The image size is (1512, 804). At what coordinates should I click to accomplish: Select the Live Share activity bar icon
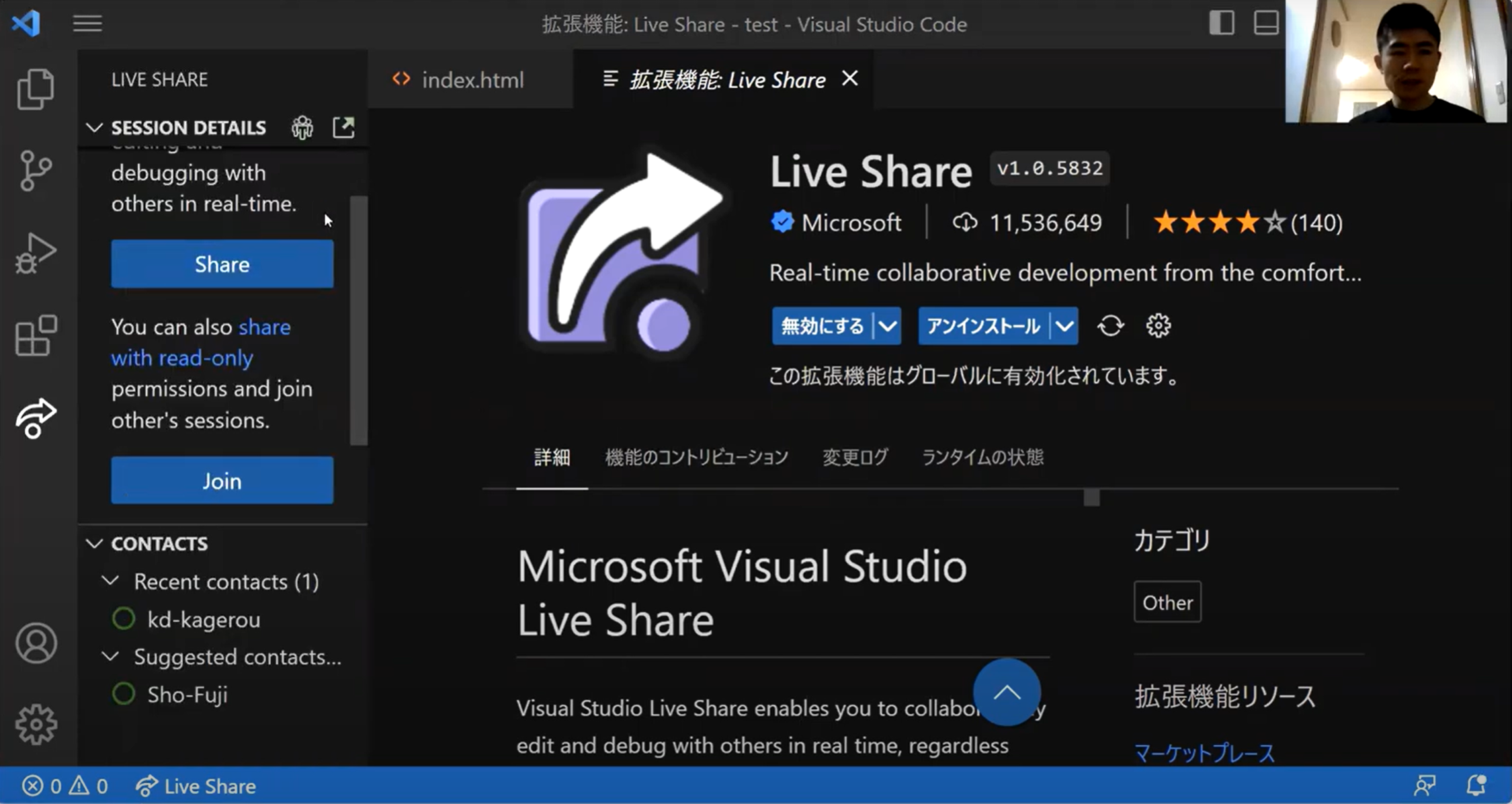tap(36, 418)
